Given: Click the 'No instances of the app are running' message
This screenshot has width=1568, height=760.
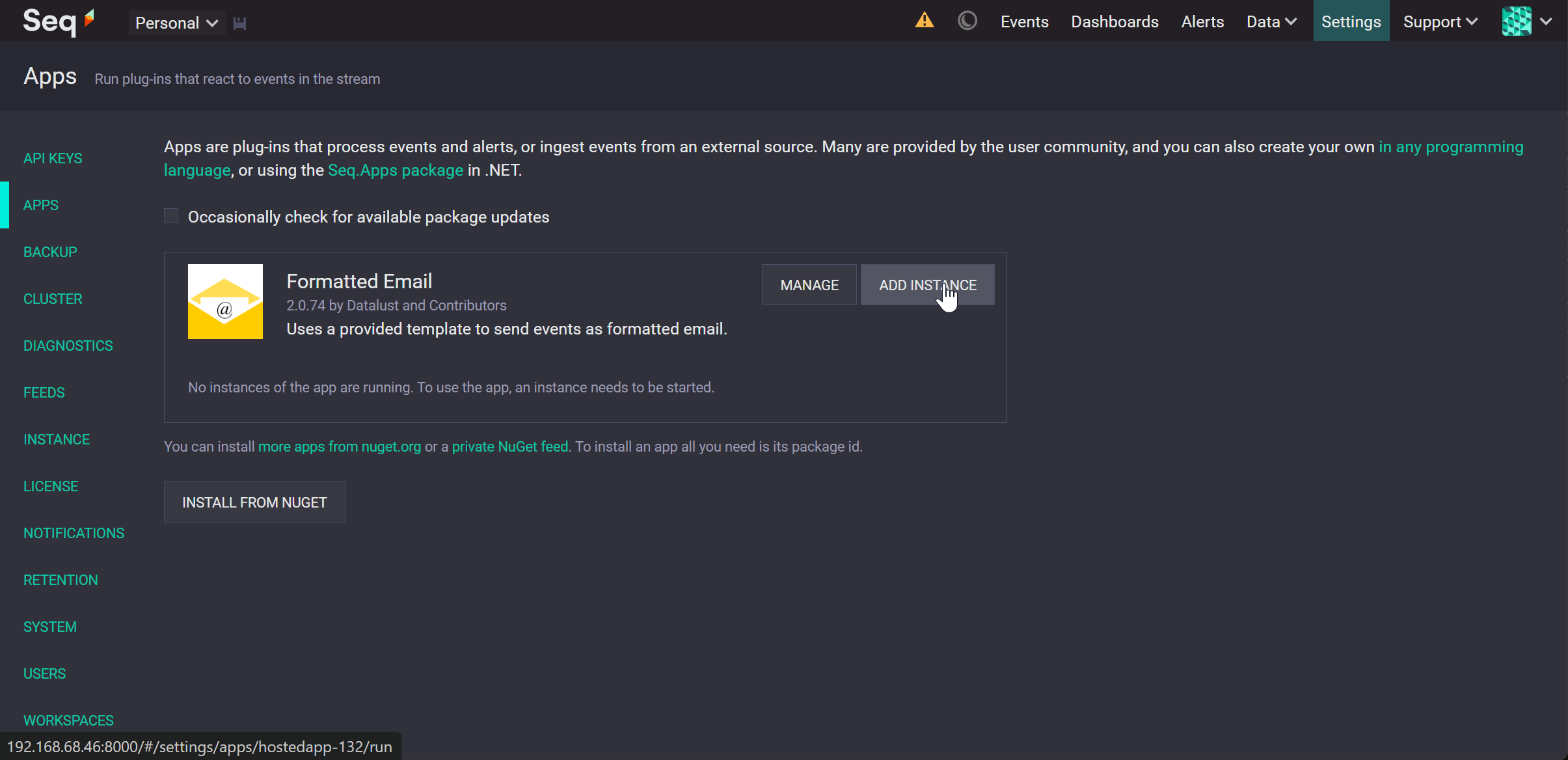Looking at the screenshot, I should click(451, 387).
